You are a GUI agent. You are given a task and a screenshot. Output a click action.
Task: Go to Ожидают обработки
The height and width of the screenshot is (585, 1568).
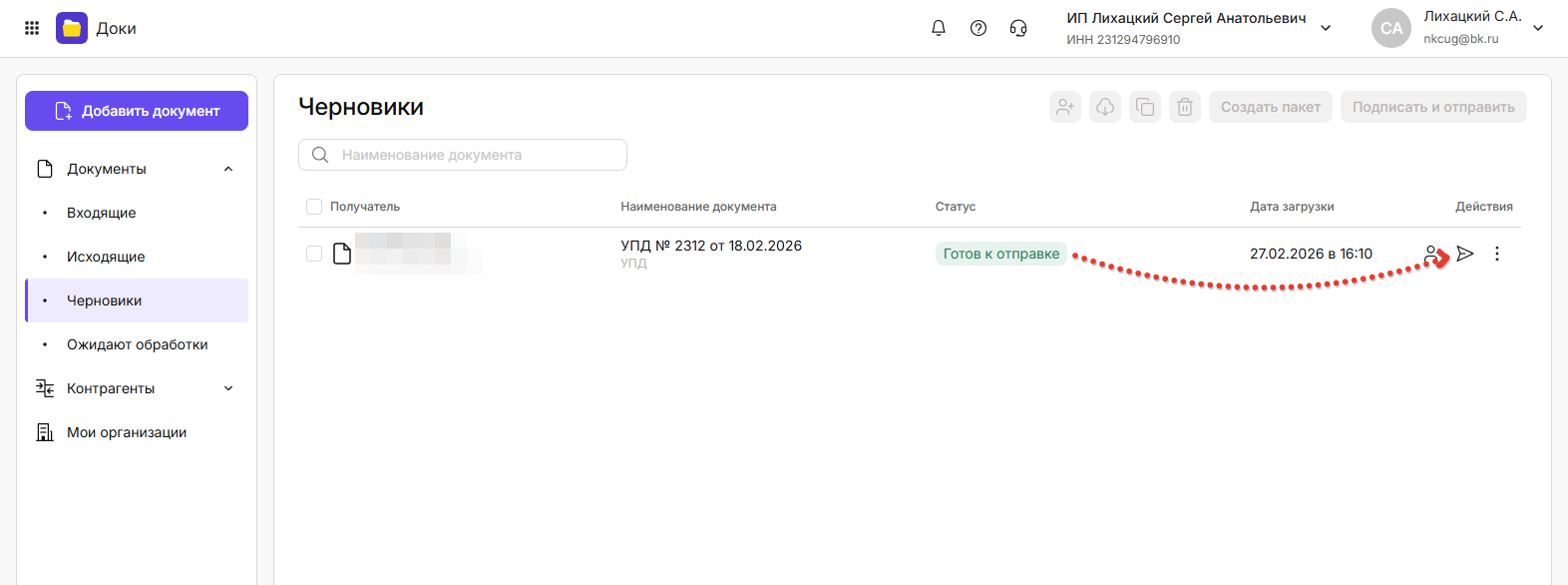point(138,344)
